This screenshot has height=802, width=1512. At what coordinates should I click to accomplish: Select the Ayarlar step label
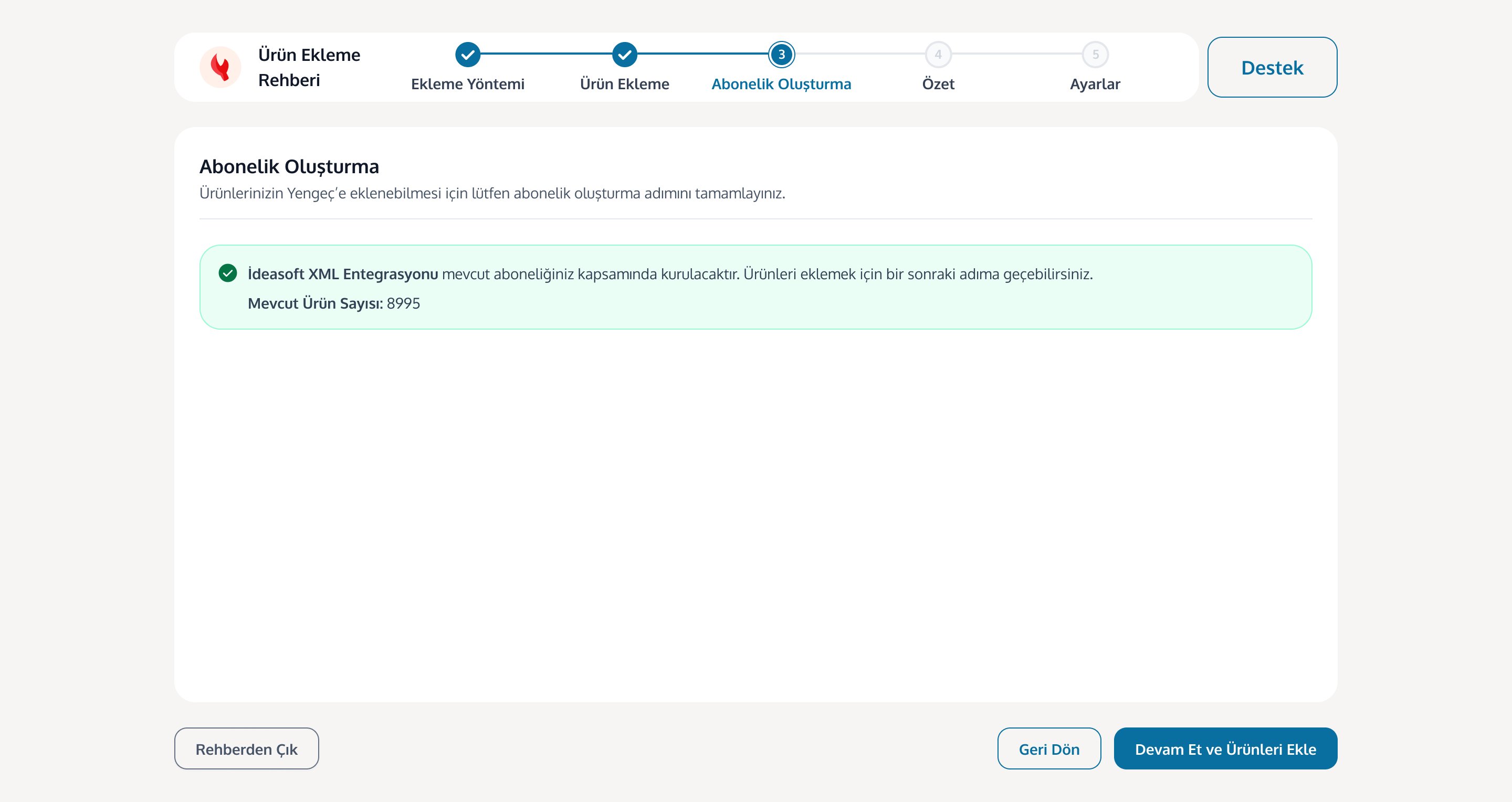click(x=1095, y=84)
